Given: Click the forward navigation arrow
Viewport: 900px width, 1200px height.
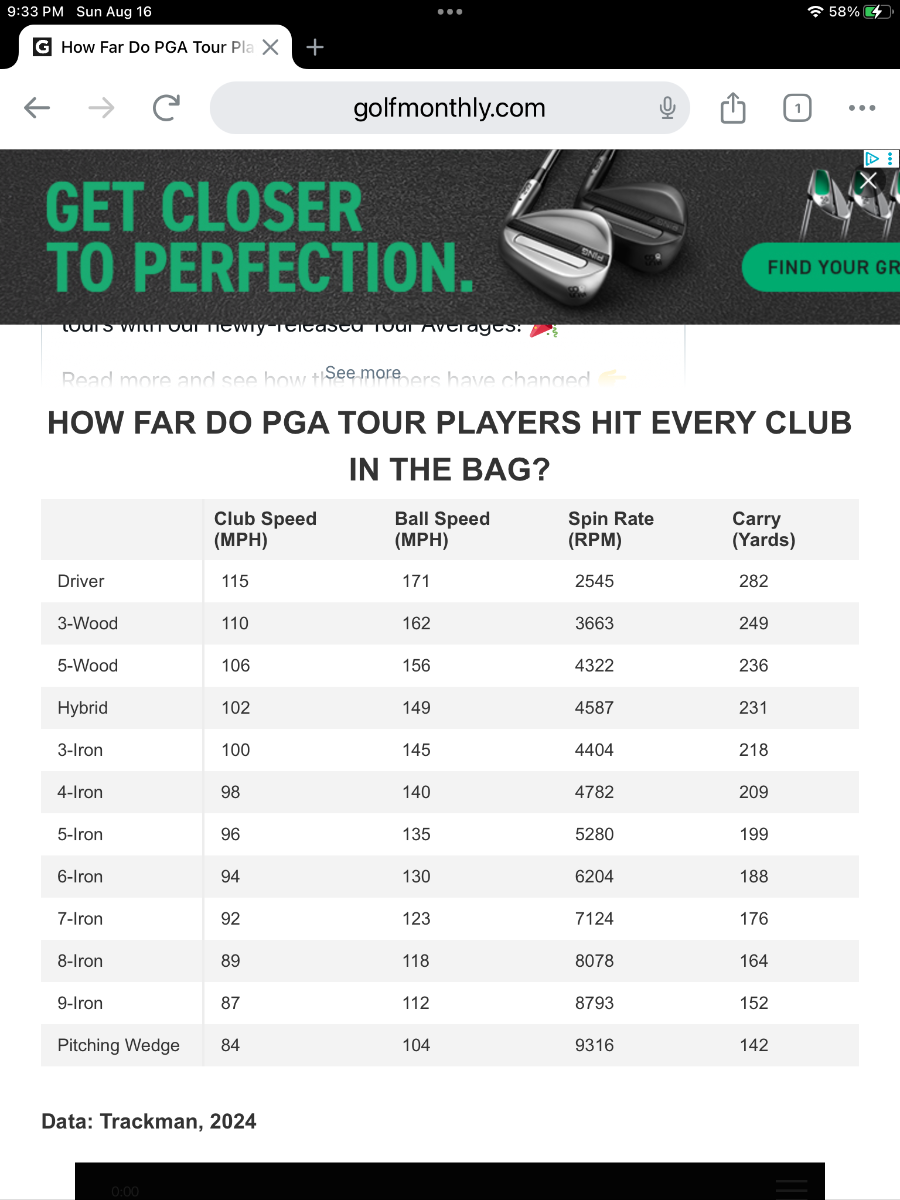Looking at the screenshot, I should [101, 108].
